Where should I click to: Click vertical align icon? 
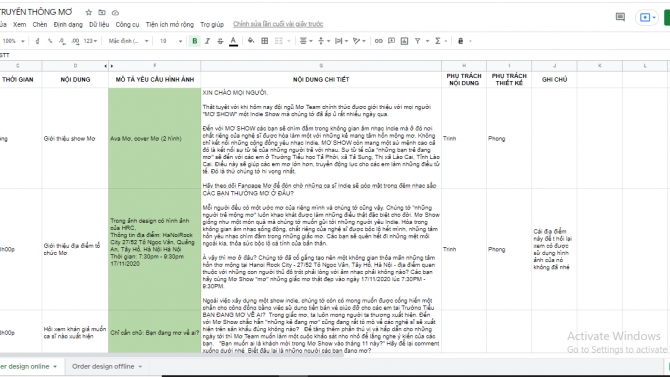tap(321, 41)
